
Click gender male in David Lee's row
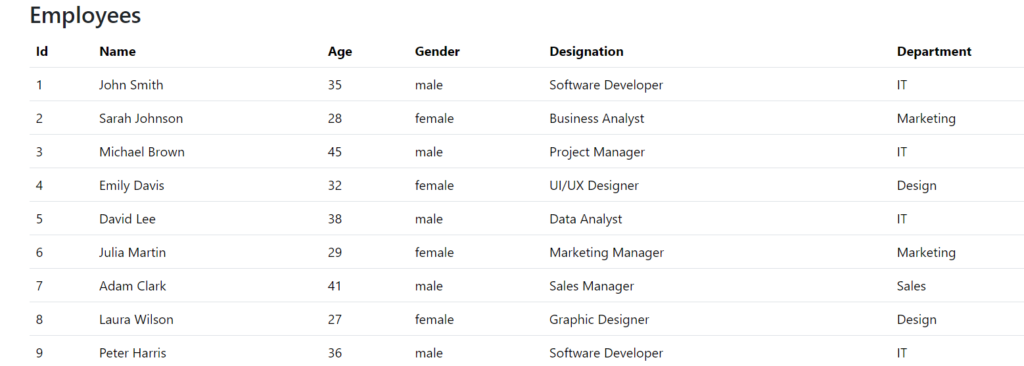click(x=428, y=219)
